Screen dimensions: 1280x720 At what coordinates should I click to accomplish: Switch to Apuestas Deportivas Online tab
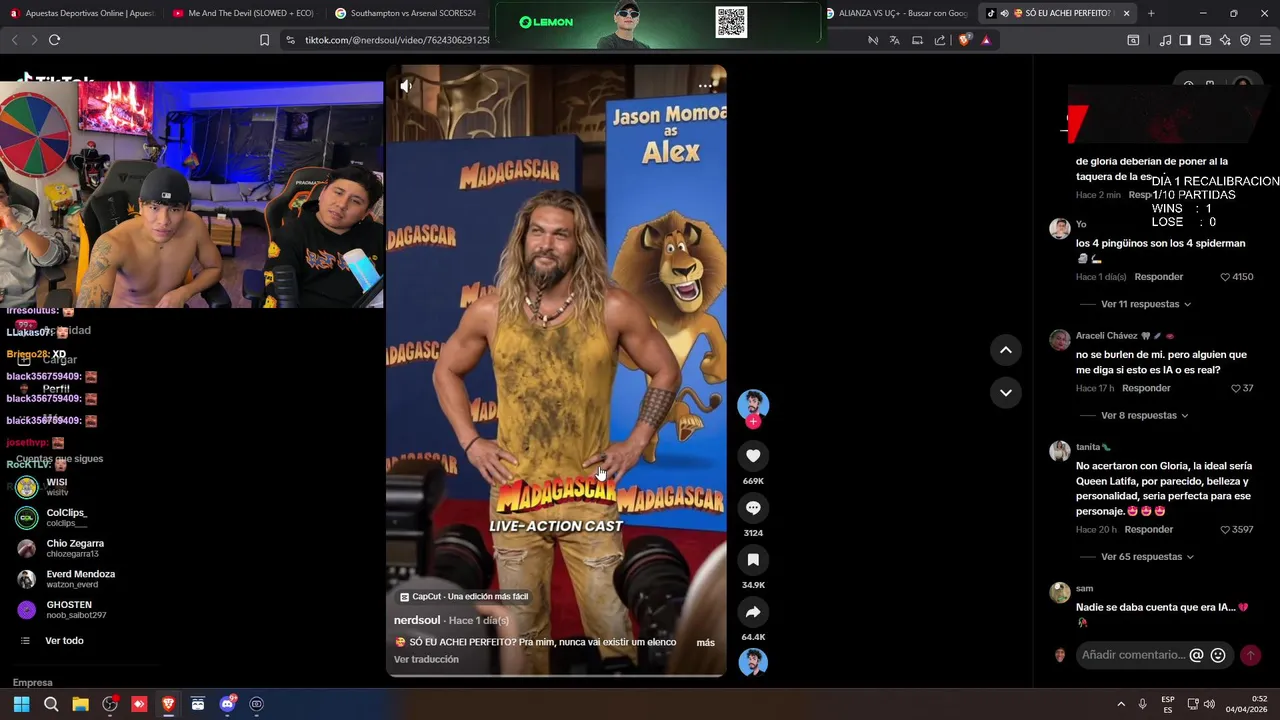(82, 13)
